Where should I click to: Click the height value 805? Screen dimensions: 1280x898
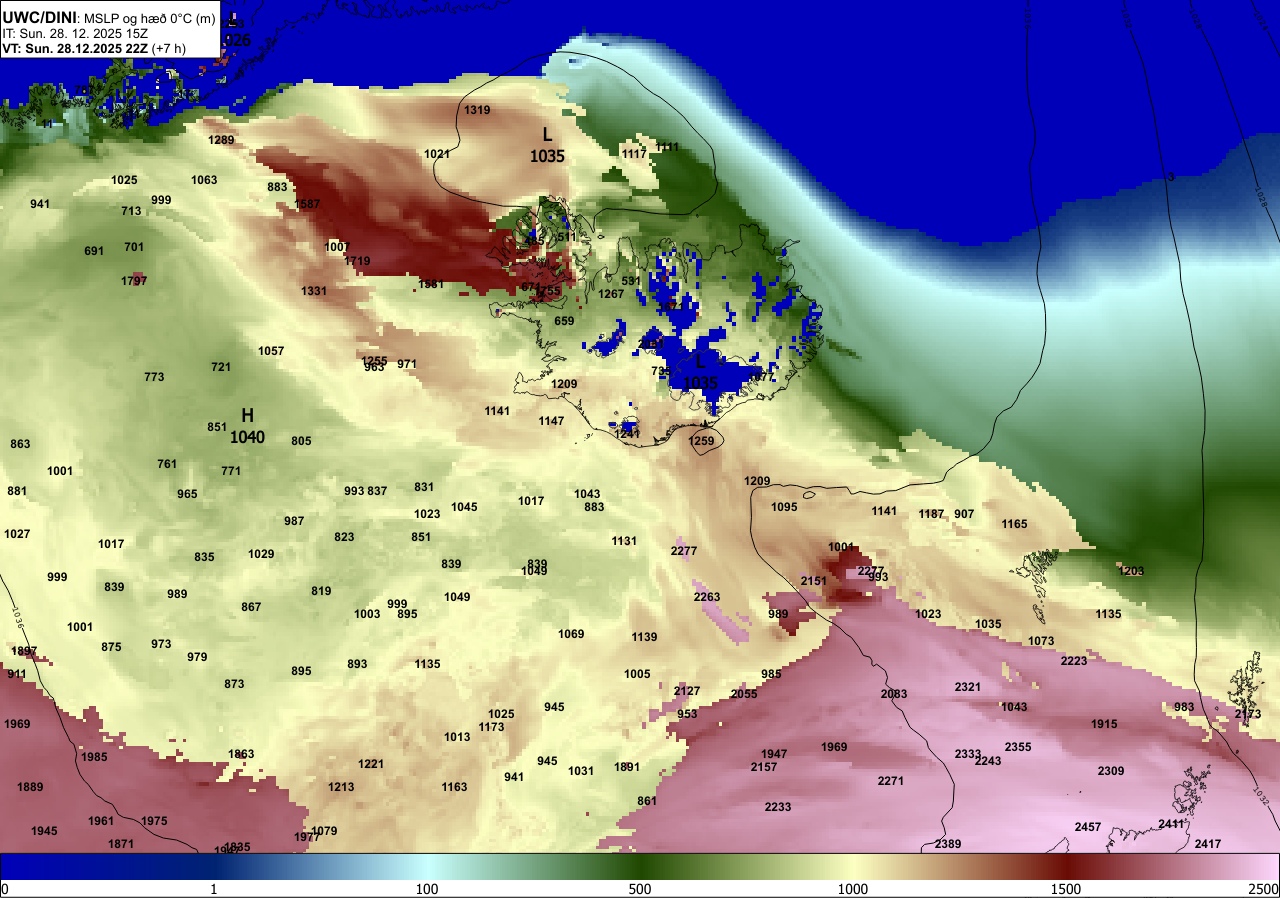click(x=301, y=441)
